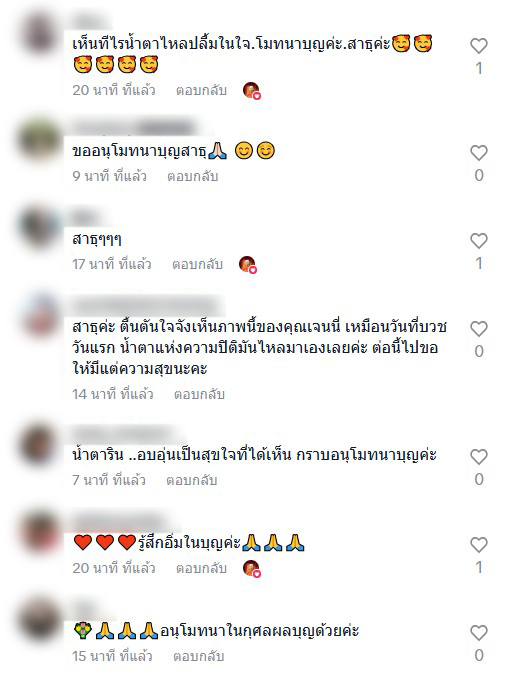Open the avatar next to the "สาธุๆๆๆ" comment

point(41,228)
